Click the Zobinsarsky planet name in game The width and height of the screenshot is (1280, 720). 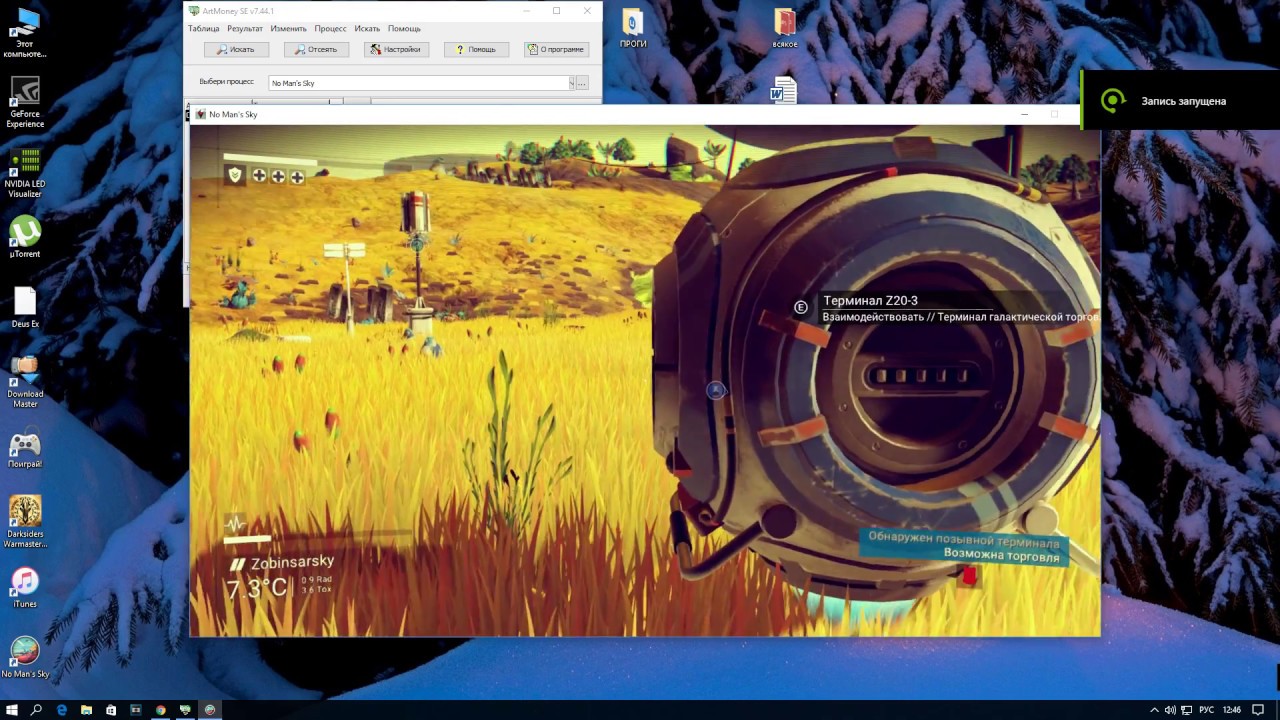point(291,563)
